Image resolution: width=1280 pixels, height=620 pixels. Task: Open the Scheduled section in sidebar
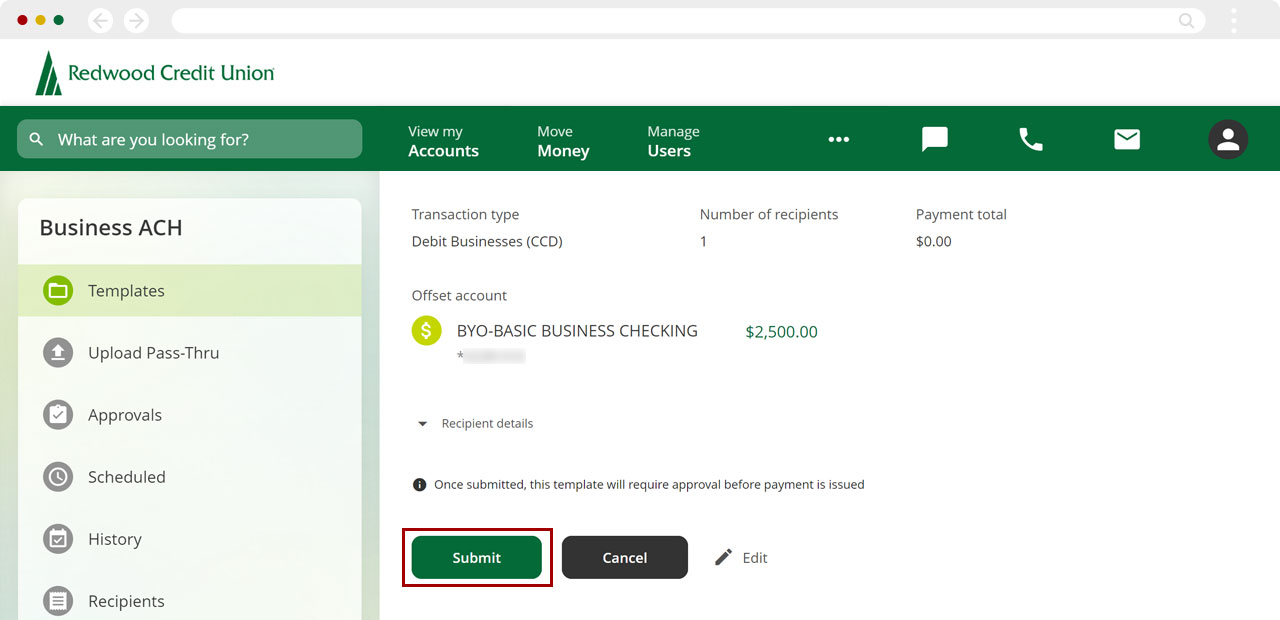[x=126, y=477]
